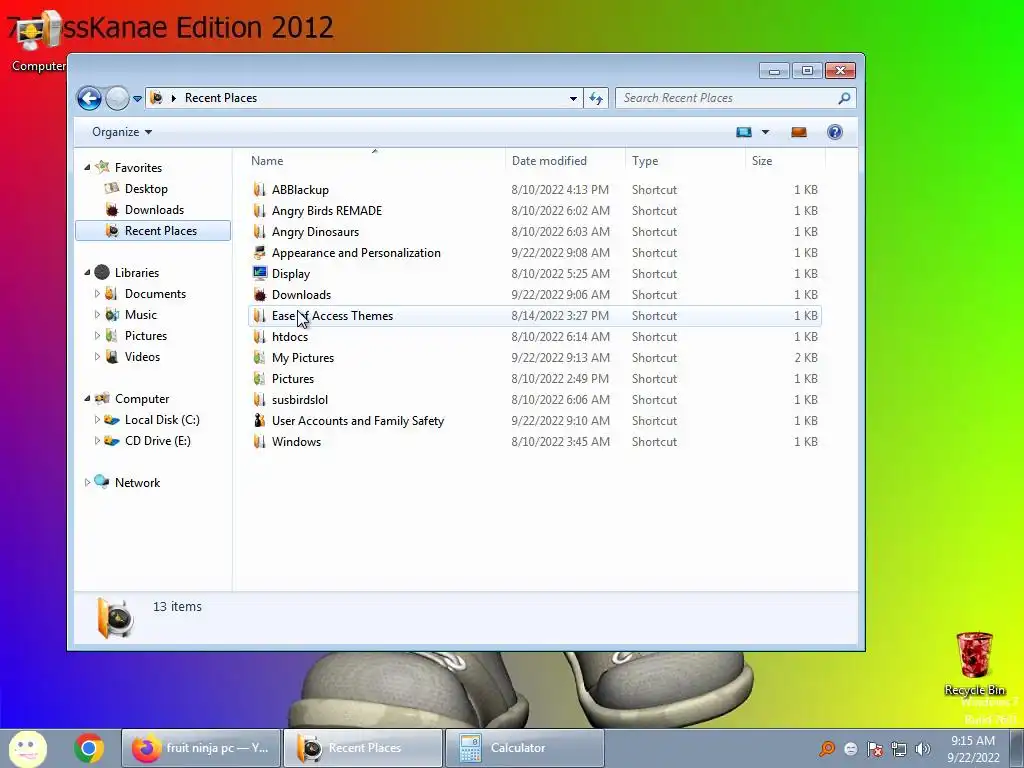Click the volume speaker tray icon
This screenshot has width=1024, height=768.
(922, 749)
